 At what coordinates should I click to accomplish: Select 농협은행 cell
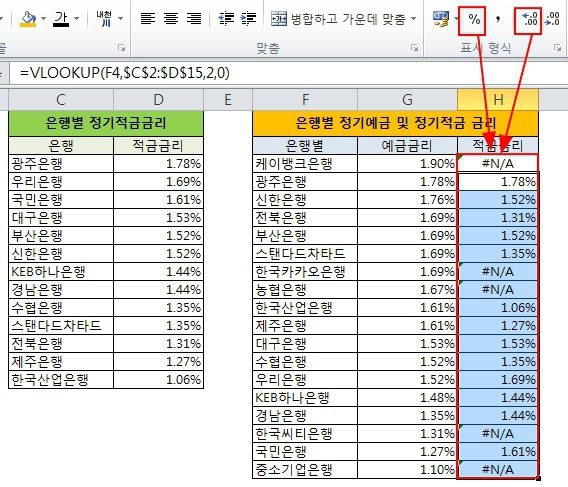click(305, 290)
